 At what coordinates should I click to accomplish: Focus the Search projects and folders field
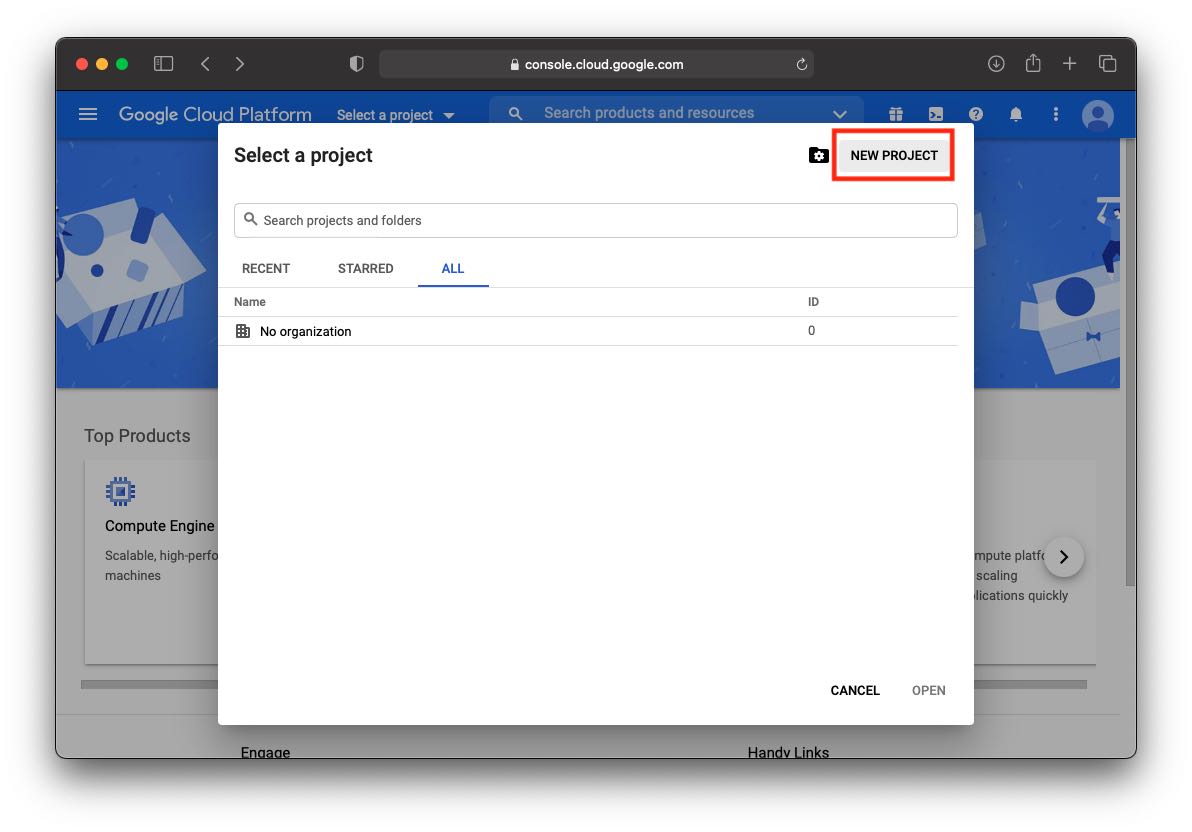595,221
